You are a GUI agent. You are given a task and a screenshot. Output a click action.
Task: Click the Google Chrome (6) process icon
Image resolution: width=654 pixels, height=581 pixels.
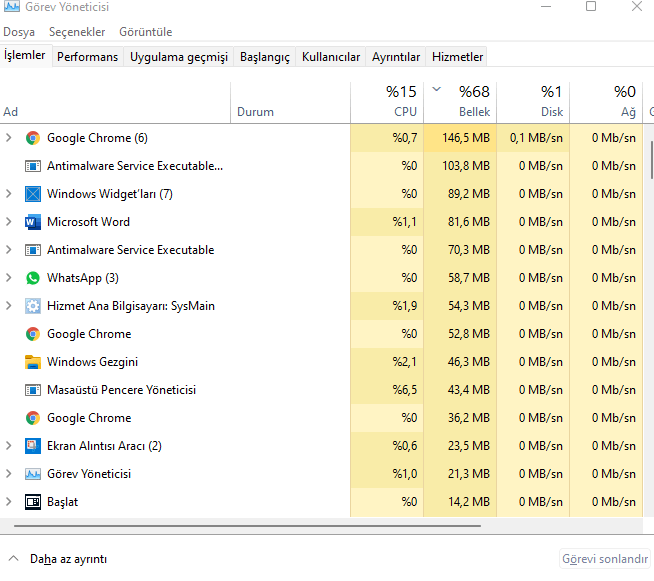33,138
